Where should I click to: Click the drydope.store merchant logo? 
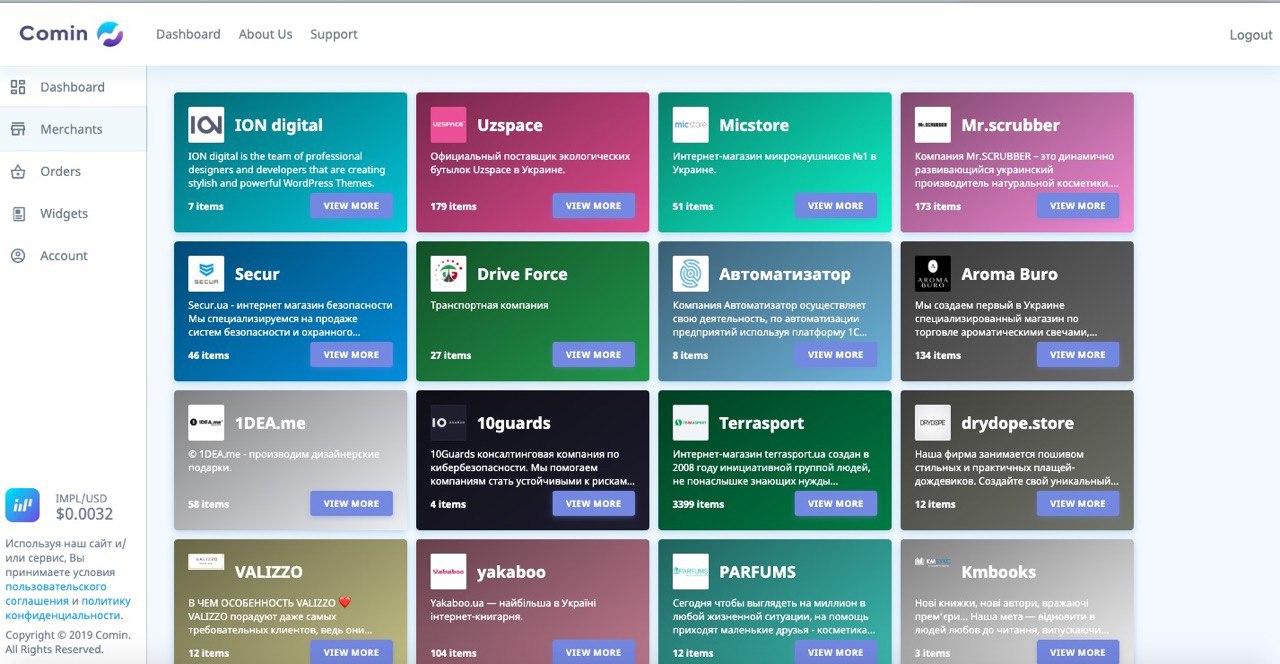click(x=933, y=423)
